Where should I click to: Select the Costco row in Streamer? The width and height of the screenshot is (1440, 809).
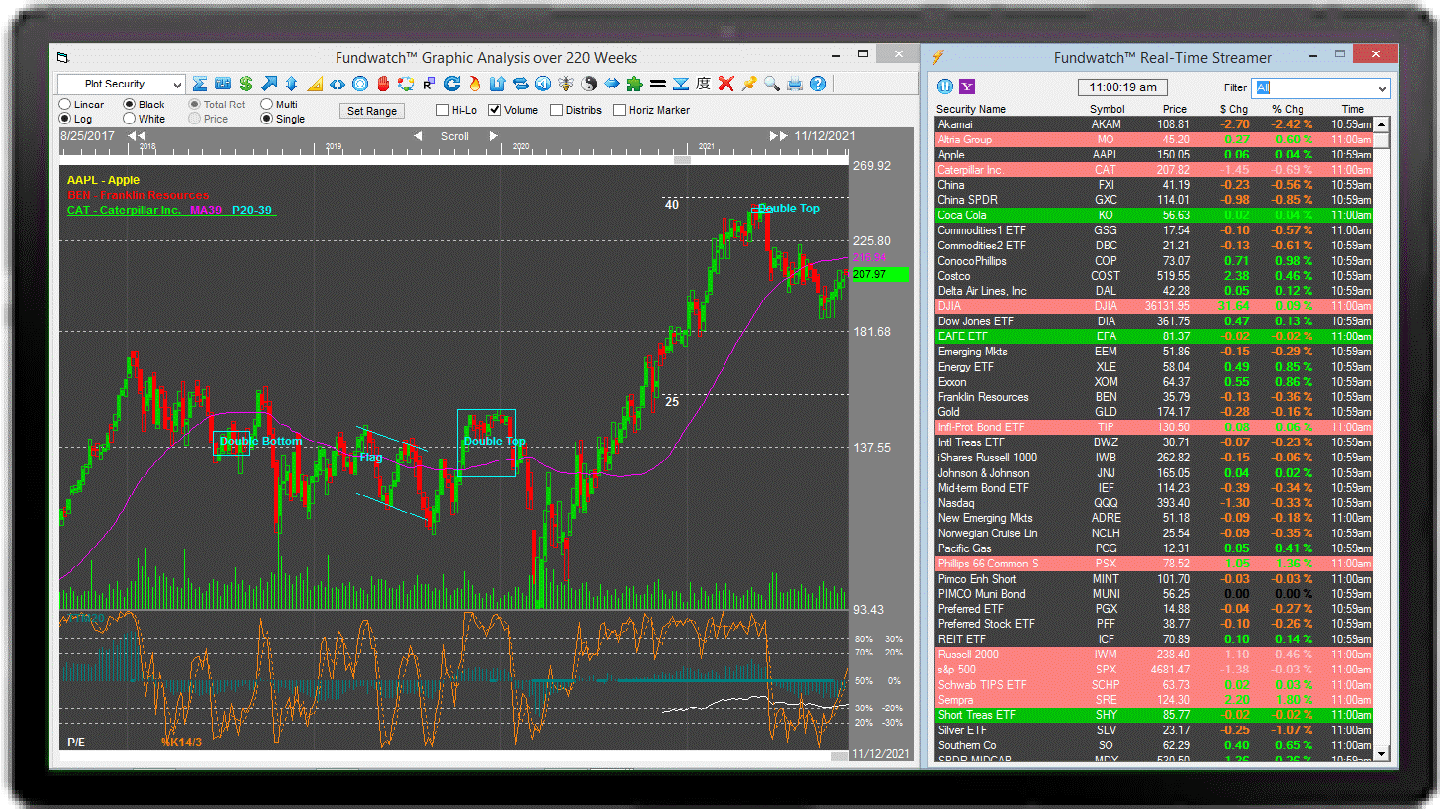[1154, 276]
